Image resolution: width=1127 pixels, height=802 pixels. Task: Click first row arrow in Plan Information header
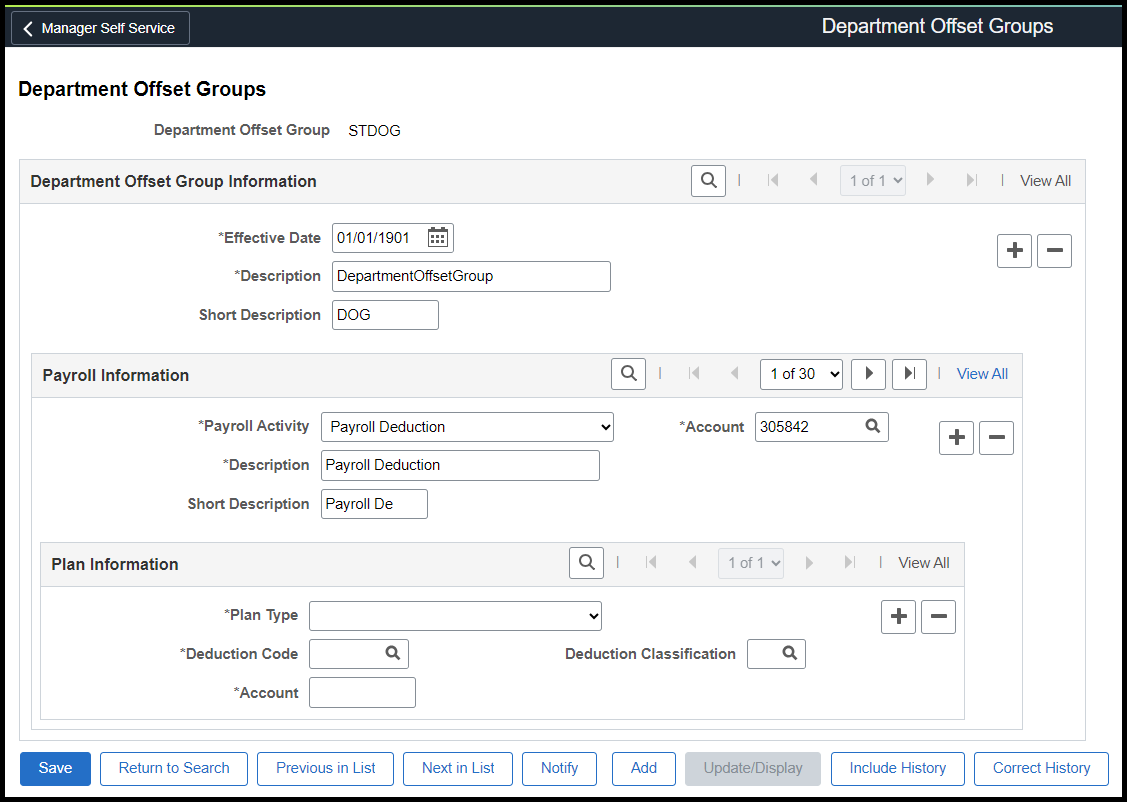tap(651, 563)
